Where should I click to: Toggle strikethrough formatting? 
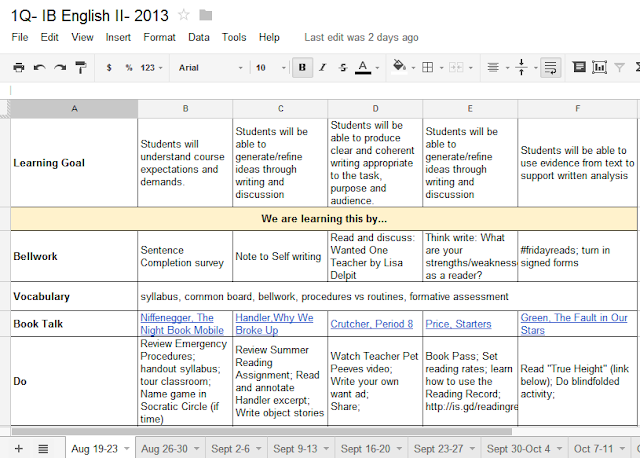pyautogui.click(x=343, y=68)
